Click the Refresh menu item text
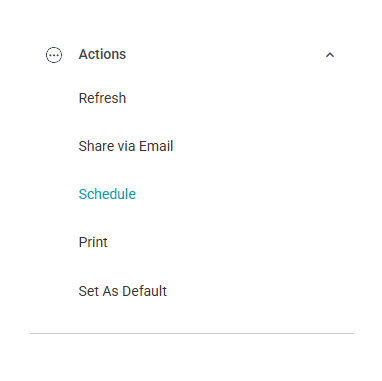Image resolution: width=382 pixels, height=381 pixels. click(x=102, y=98)
